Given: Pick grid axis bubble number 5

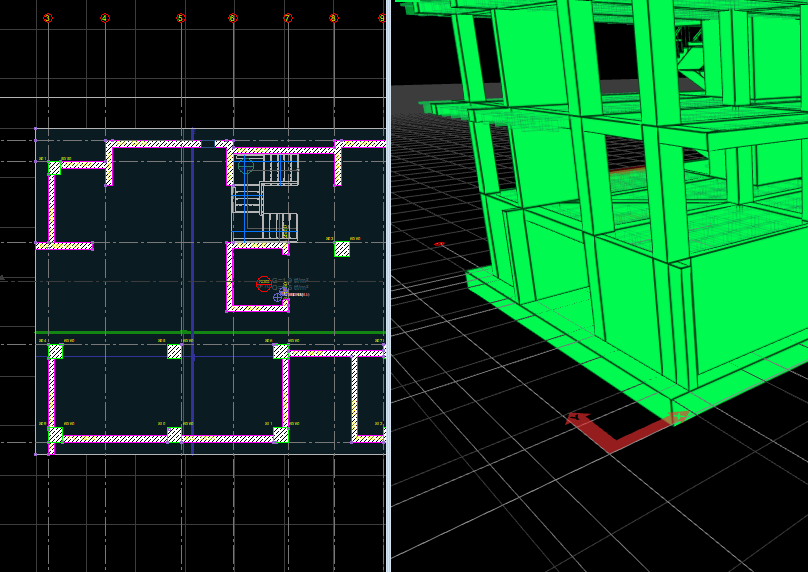Looking at the screenshot, I should coord(180,18).
